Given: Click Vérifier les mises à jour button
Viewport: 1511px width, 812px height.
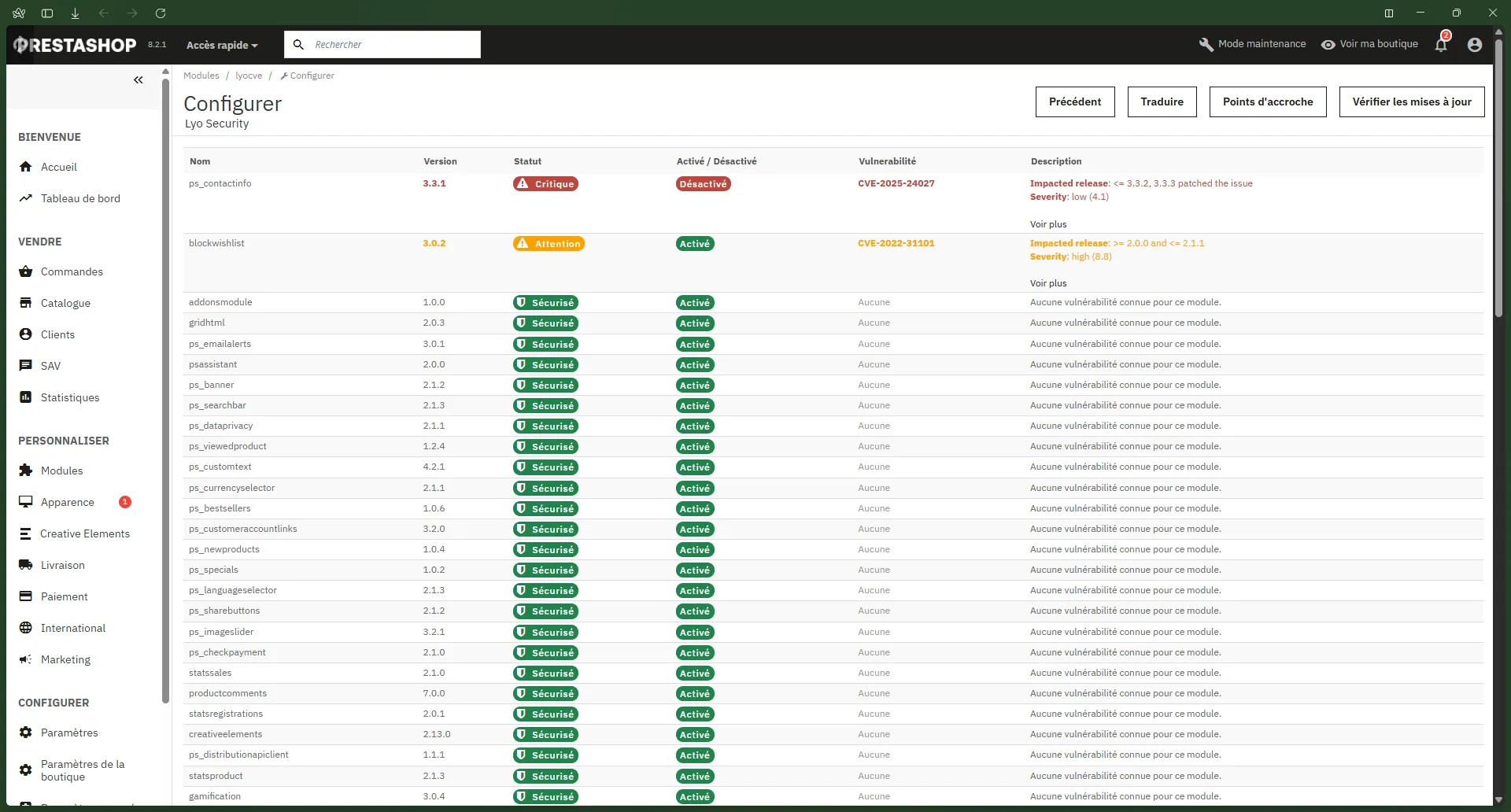Looking at the screenshot, I should [x=1412, y=101].
